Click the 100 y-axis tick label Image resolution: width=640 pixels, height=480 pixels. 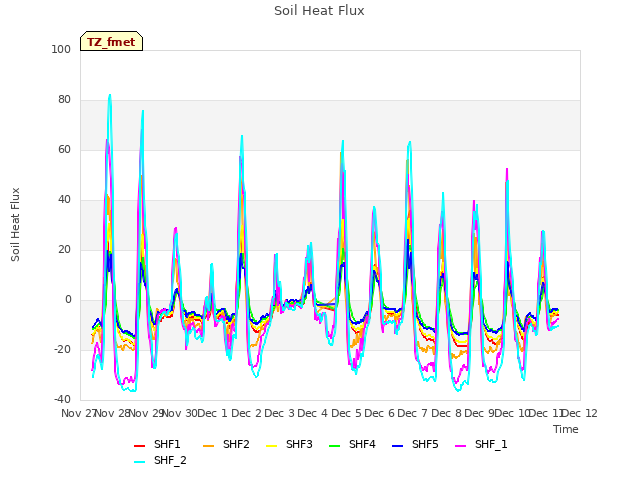61,50
